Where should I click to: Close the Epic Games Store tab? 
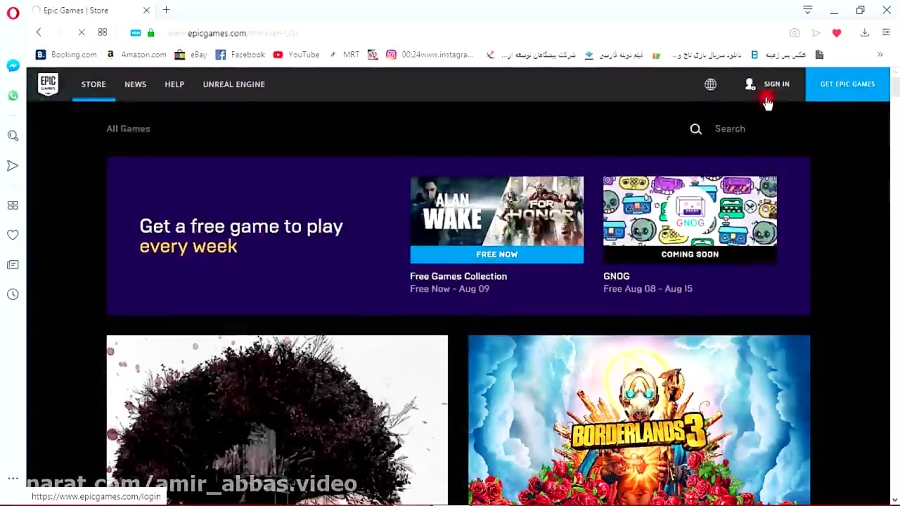146,10
